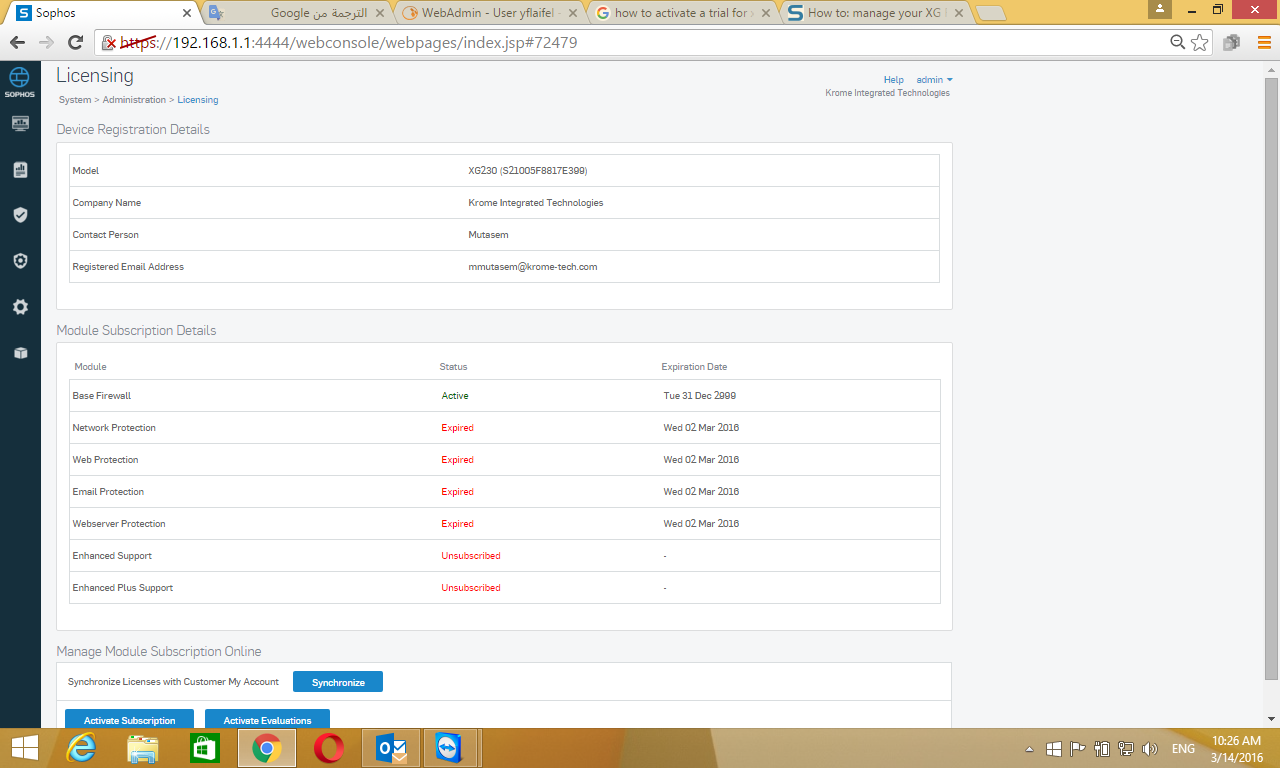Switch to Chrome in taskbar
Viewport: 1280px width, 768px height.
pos(267,748)
